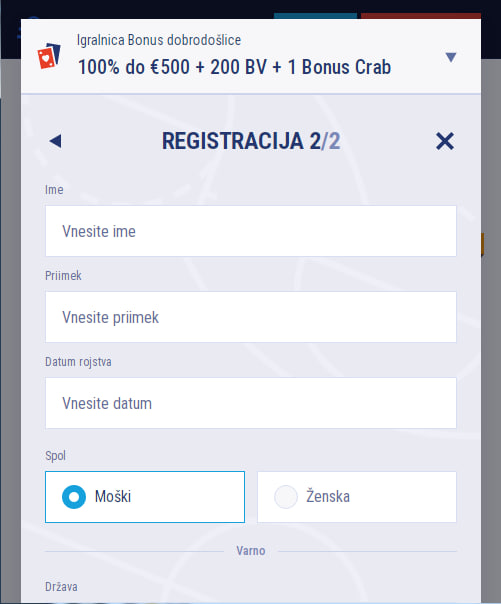Click the 'Ime' field label

coord(54,190)
